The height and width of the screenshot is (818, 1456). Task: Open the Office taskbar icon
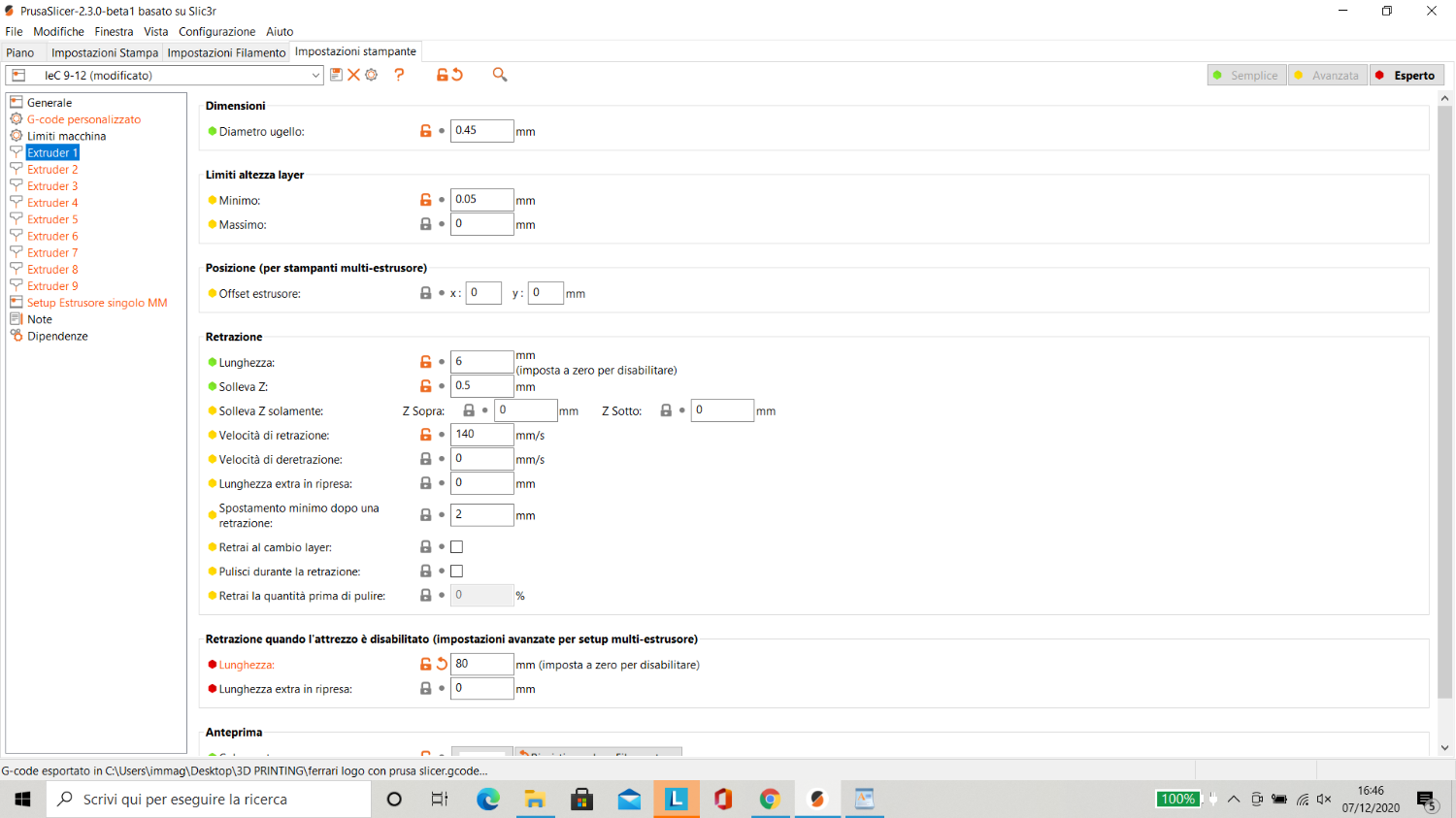[x=723, y=800]
